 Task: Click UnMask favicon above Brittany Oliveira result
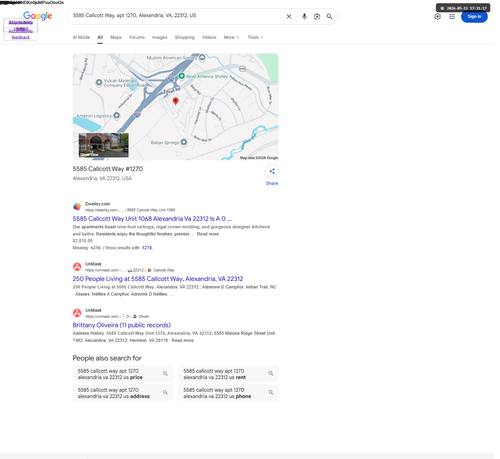[x=77, y=313]
